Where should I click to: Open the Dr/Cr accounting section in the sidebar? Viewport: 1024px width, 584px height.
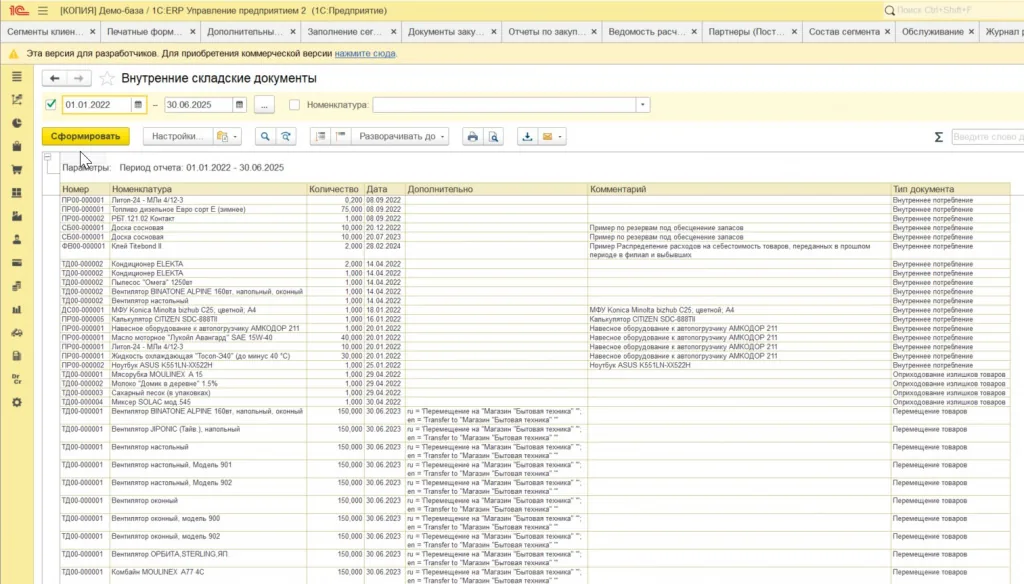17,380
